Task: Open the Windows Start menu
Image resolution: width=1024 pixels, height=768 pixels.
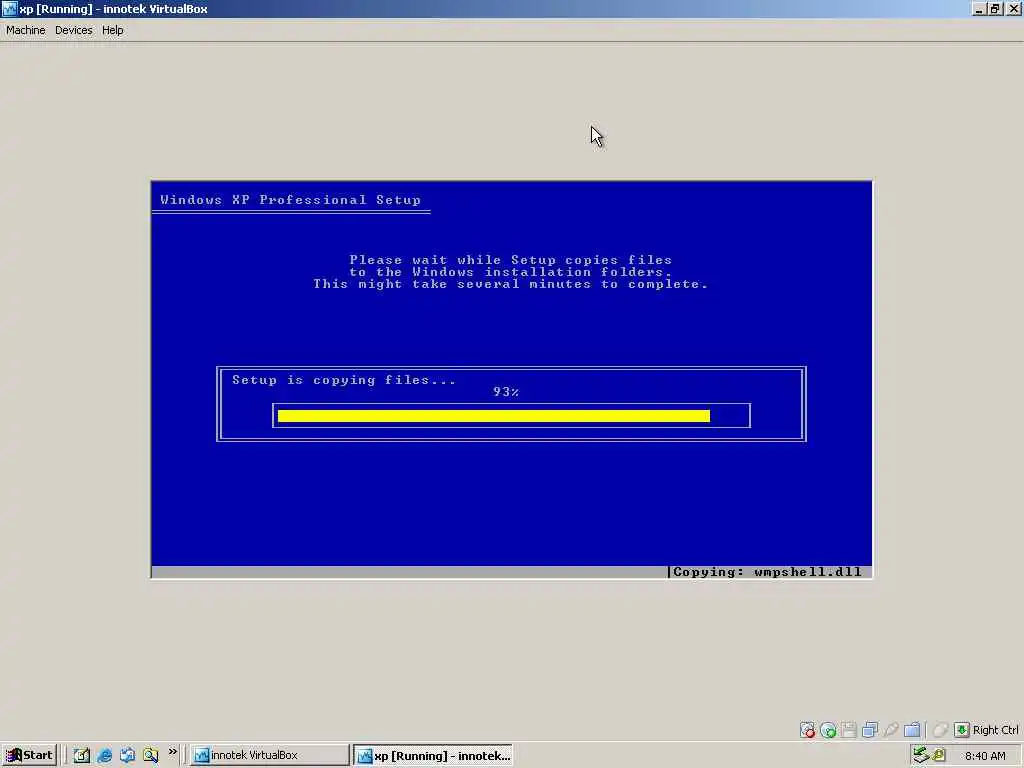Action: 29,755
